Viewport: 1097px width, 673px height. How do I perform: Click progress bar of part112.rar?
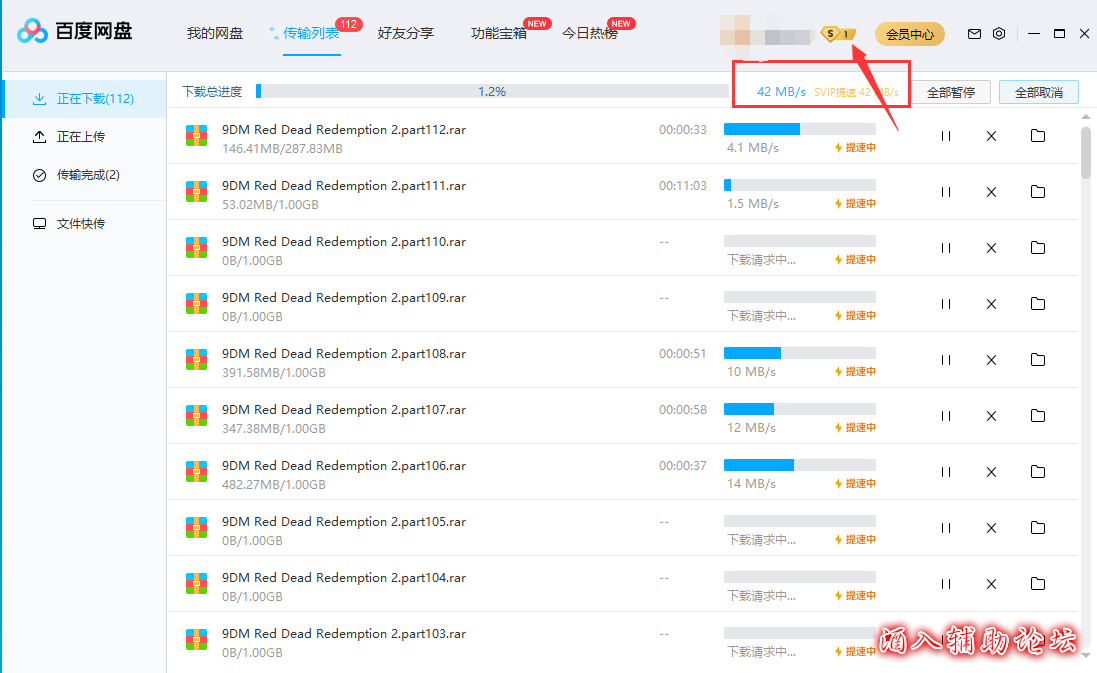(x=800, y=129)
